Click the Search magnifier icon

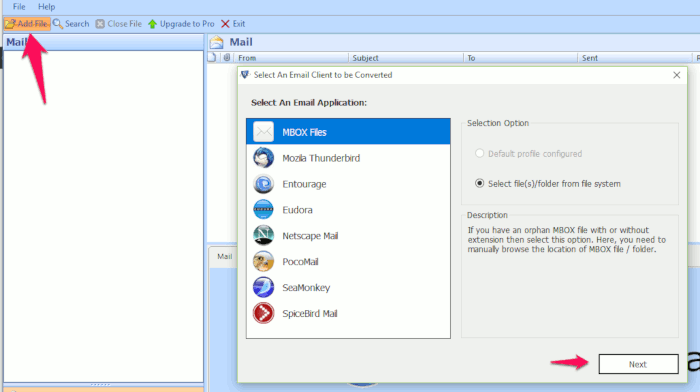tap(58, 24)
